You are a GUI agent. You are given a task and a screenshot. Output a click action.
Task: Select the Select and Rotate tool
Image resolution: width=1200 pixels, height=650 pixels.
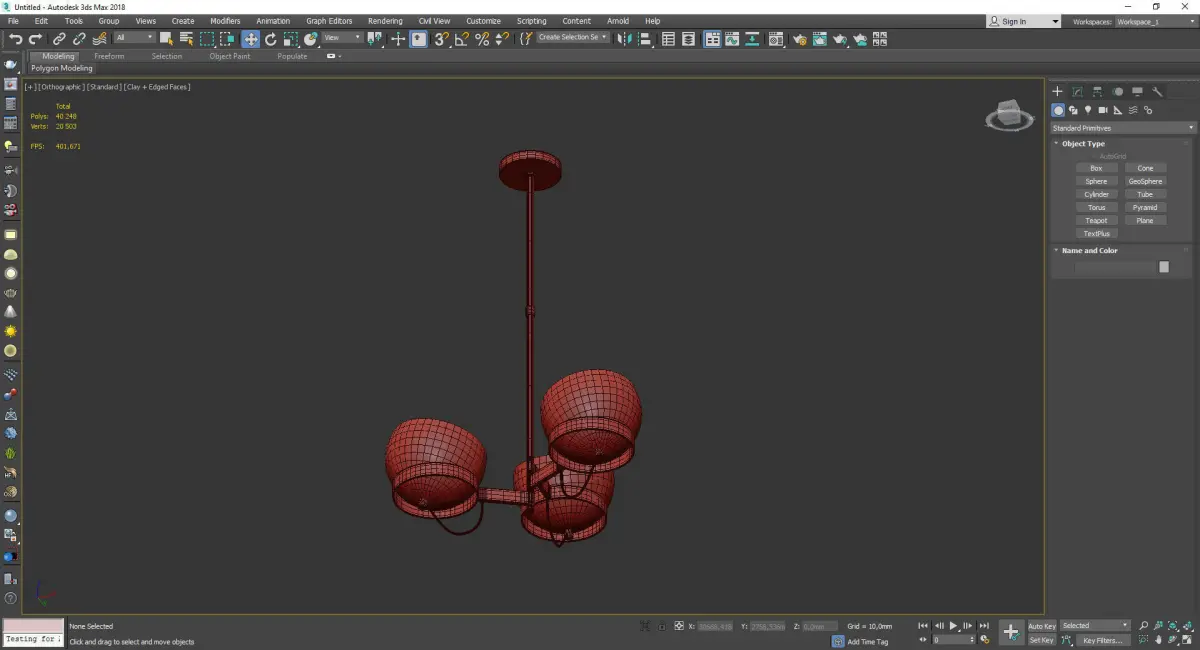click(270, 39)
